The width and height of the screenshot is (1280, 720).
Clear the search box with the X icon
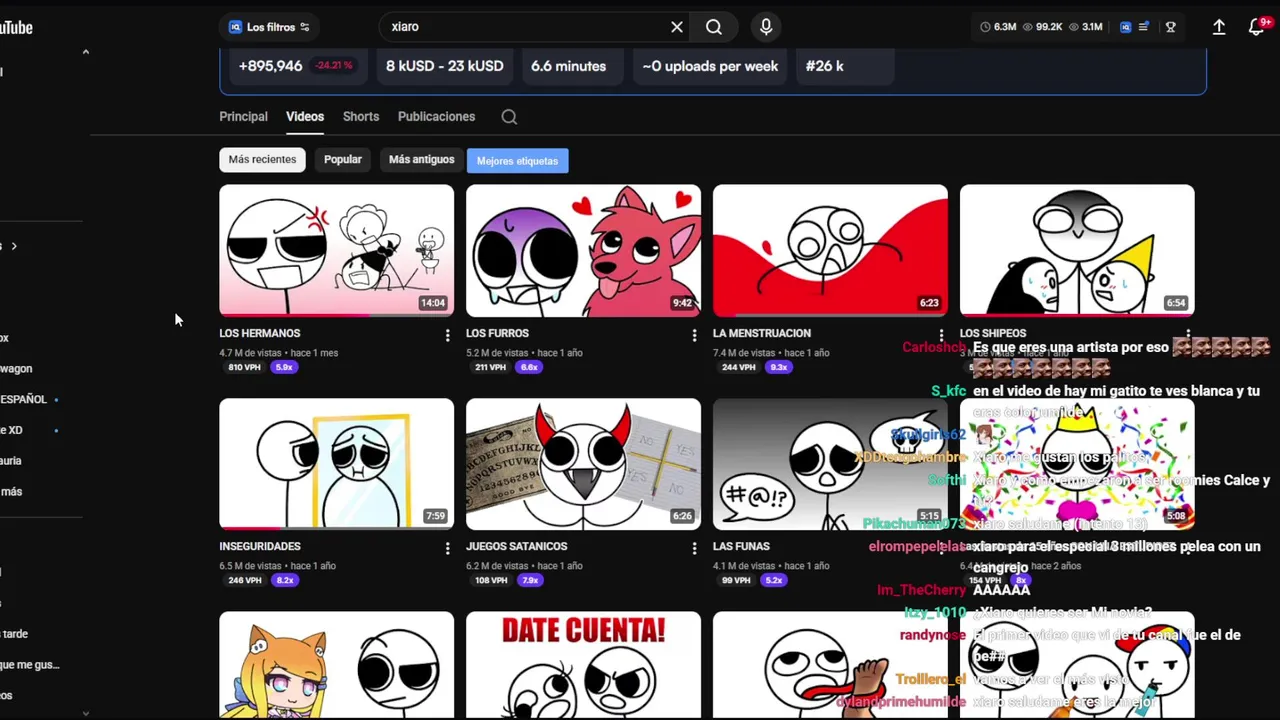[677, 27]
